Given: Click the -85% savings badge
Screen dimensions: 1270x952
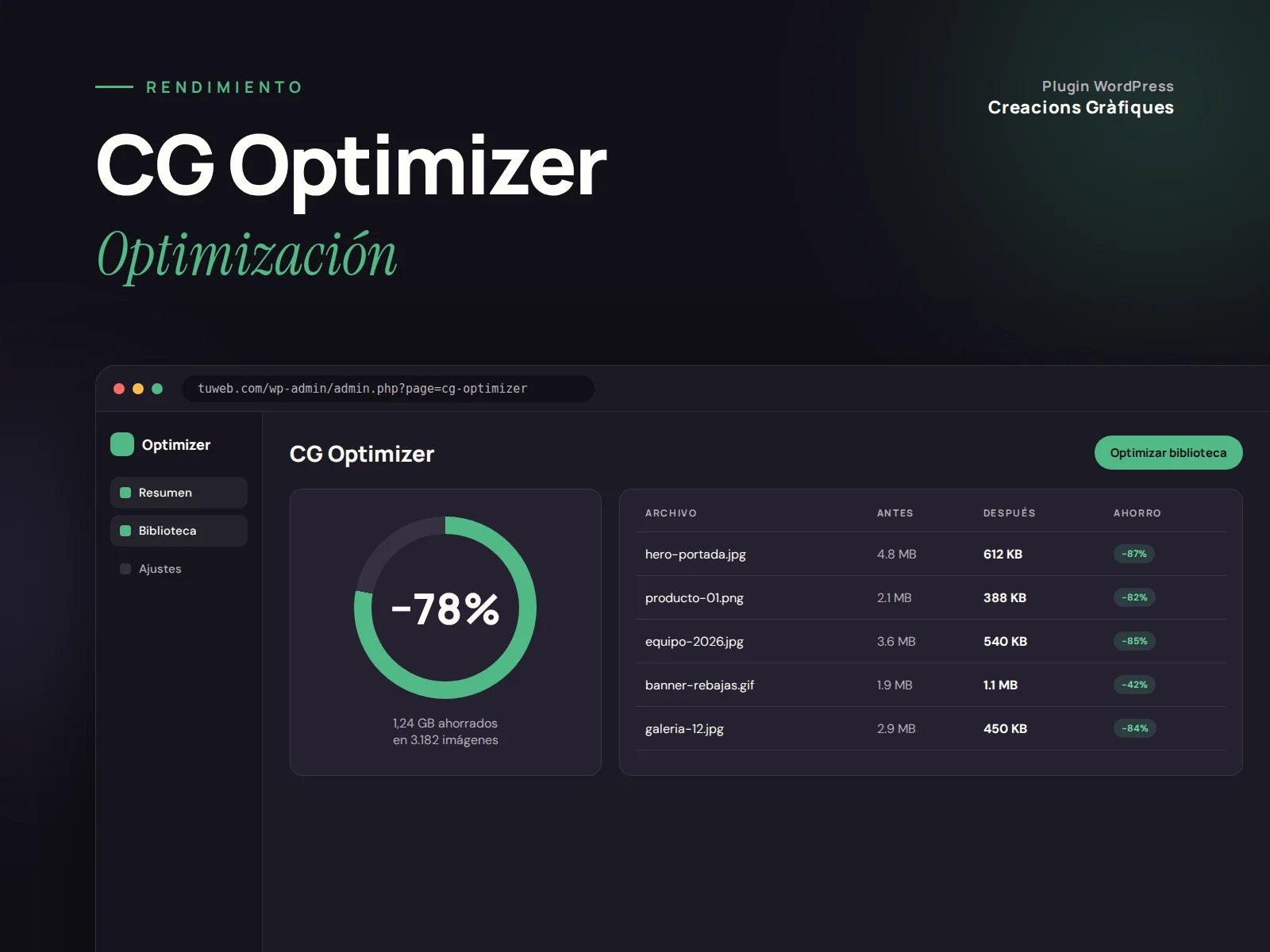Looking at the screenshot, I should coord(1134,641).
